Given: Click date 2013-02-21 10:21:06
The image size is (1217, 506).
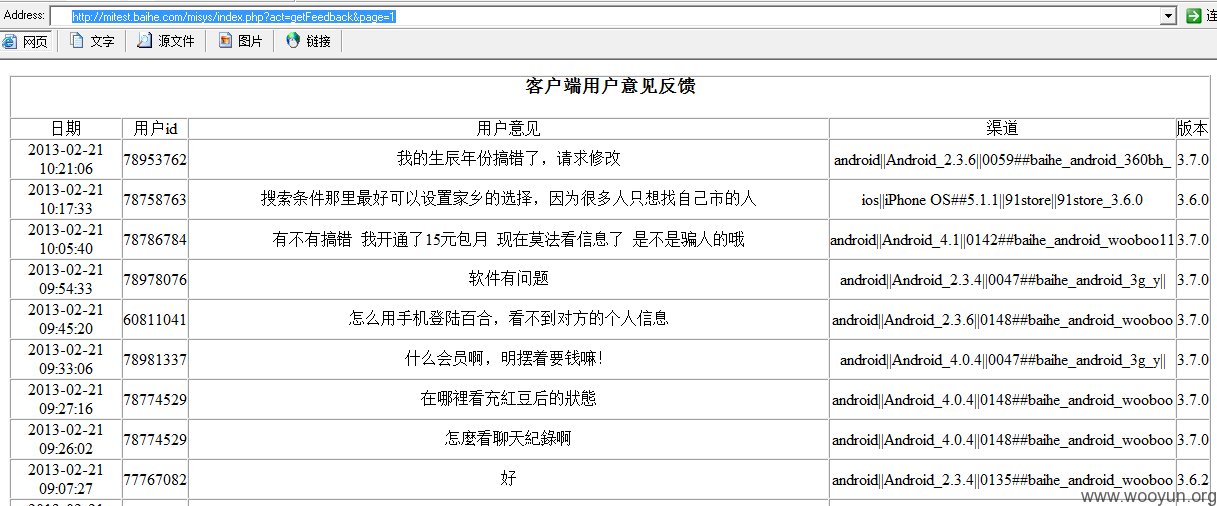Looking at the screenshot, I should pos(66,159).
